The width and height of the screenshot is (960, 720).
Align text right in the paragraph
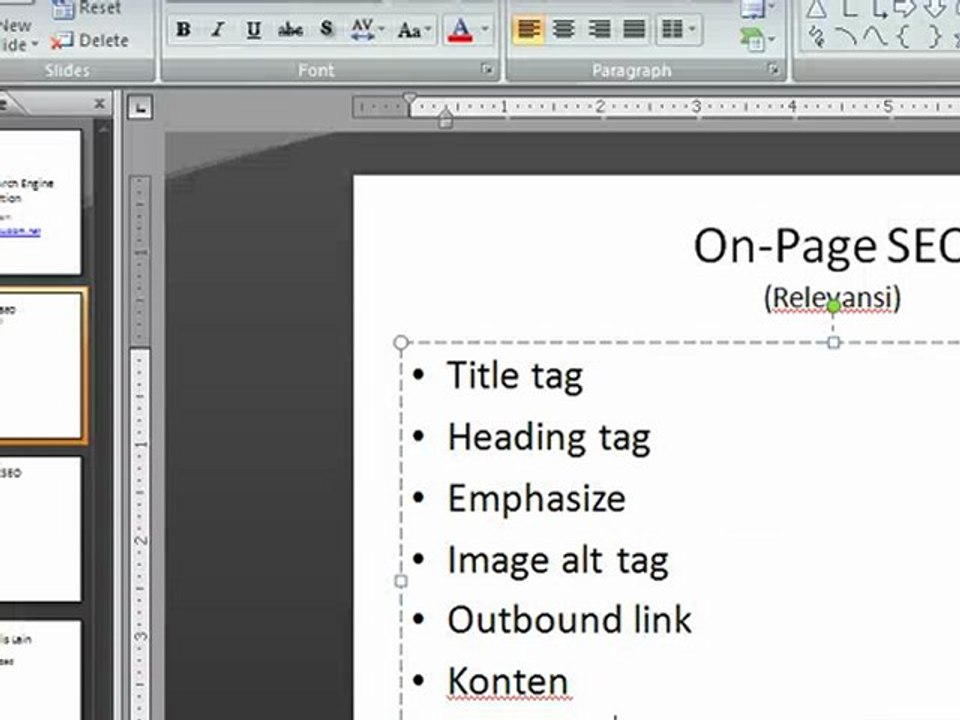pos(599,29)
